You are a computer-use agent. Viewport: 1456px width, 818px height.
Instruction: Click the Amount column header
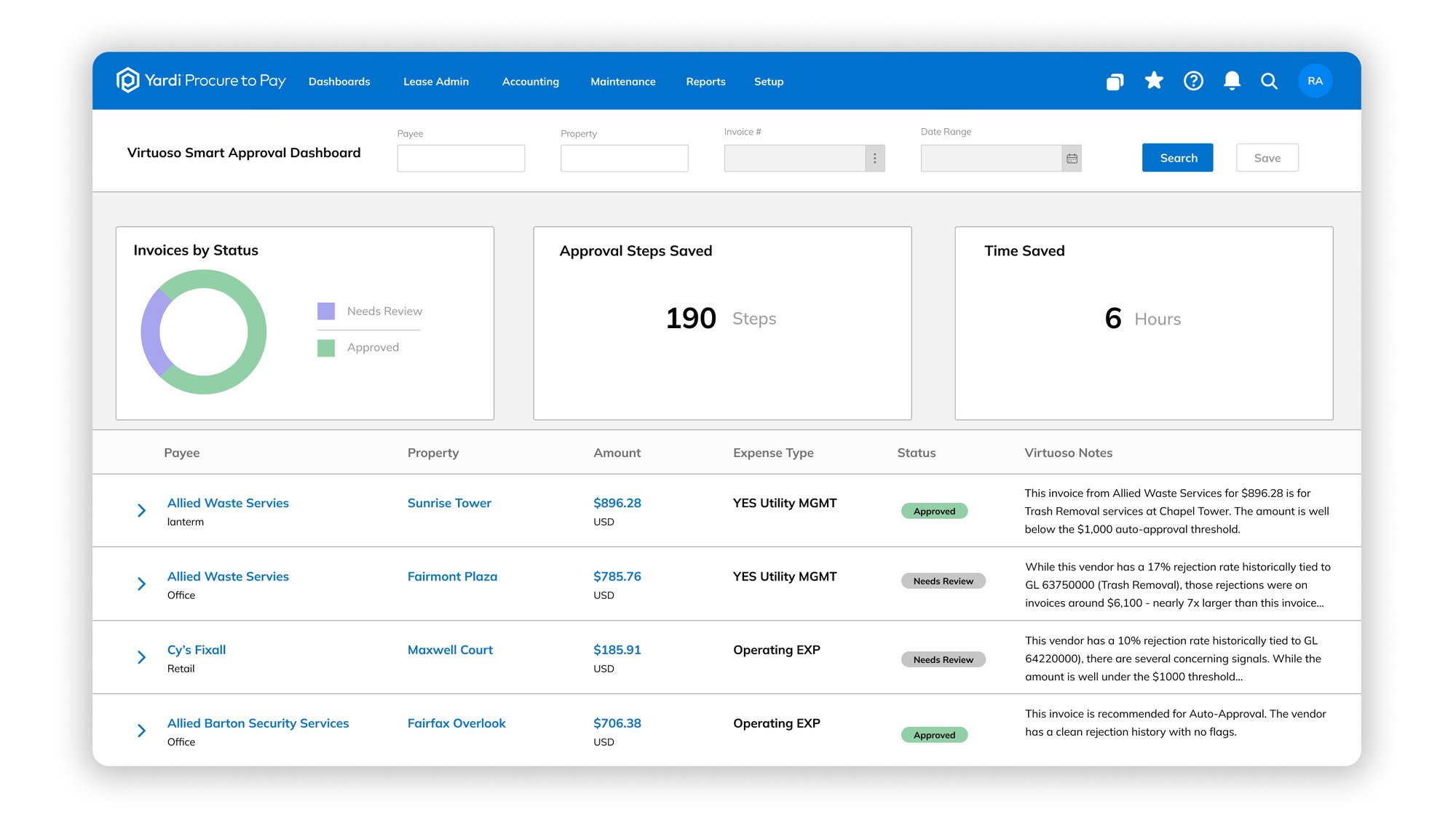click(x=617, y=453)
